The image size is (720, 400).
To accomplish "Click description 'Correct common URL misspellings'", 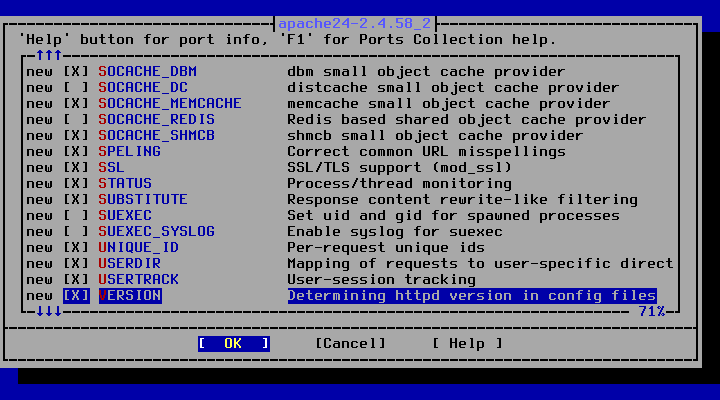I will tap(427, 152).
